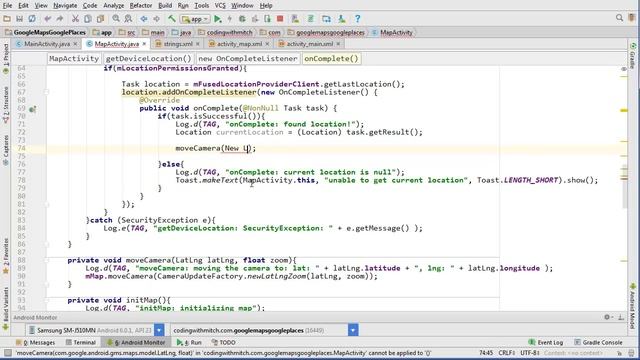Click the Open folder toolbar icon
Screen dimensions: 640x360
(7, 19)
